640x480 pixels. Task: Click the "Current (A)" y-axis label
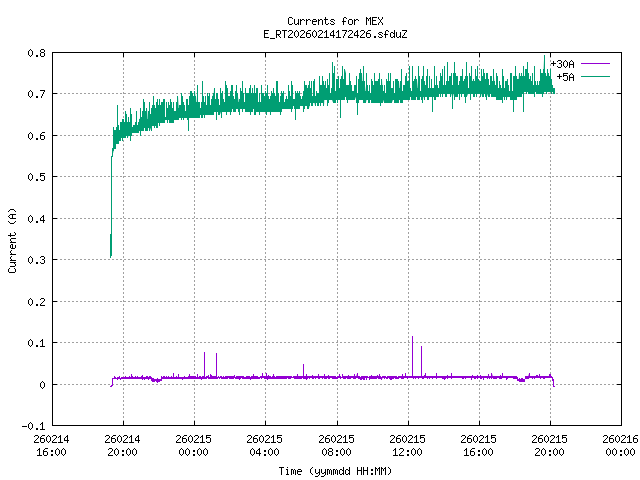tap(13, 239)
